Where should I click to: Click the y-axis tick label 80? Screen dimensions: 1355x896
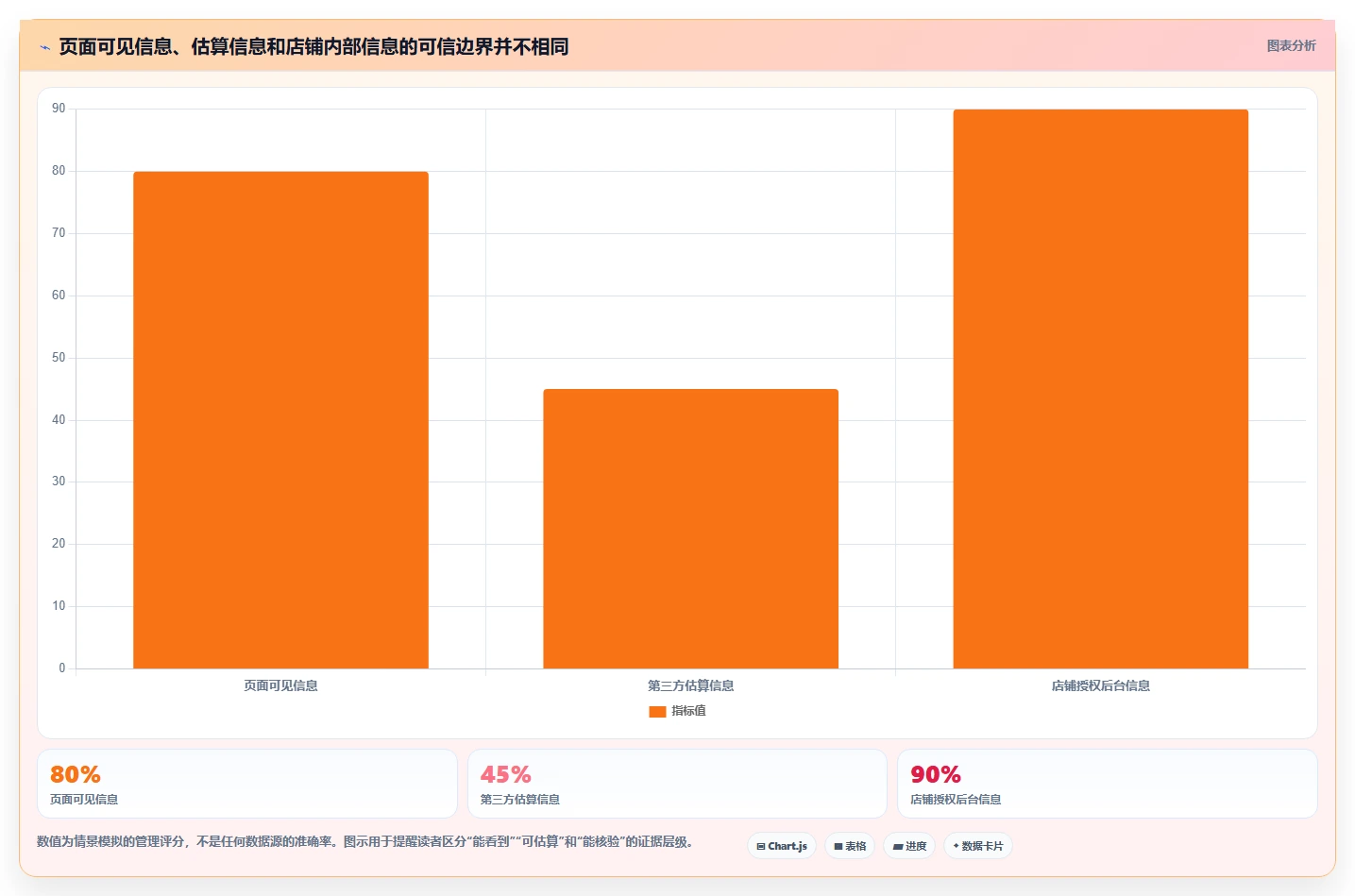[x=59, y=171]
